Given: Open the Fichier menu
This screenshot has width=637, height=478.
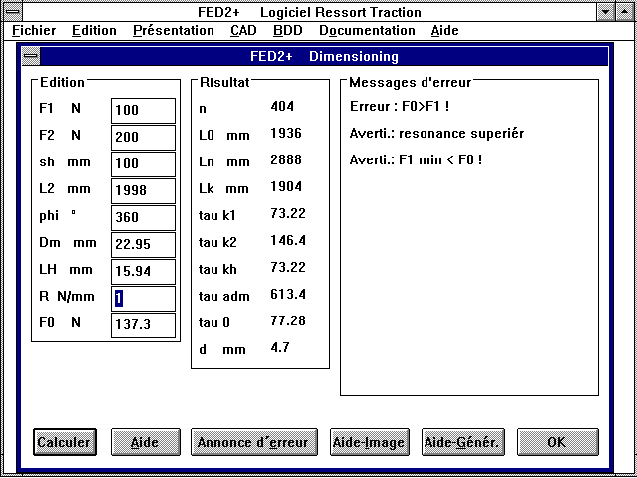Looking at the screenshot, I should pos(34,31).
